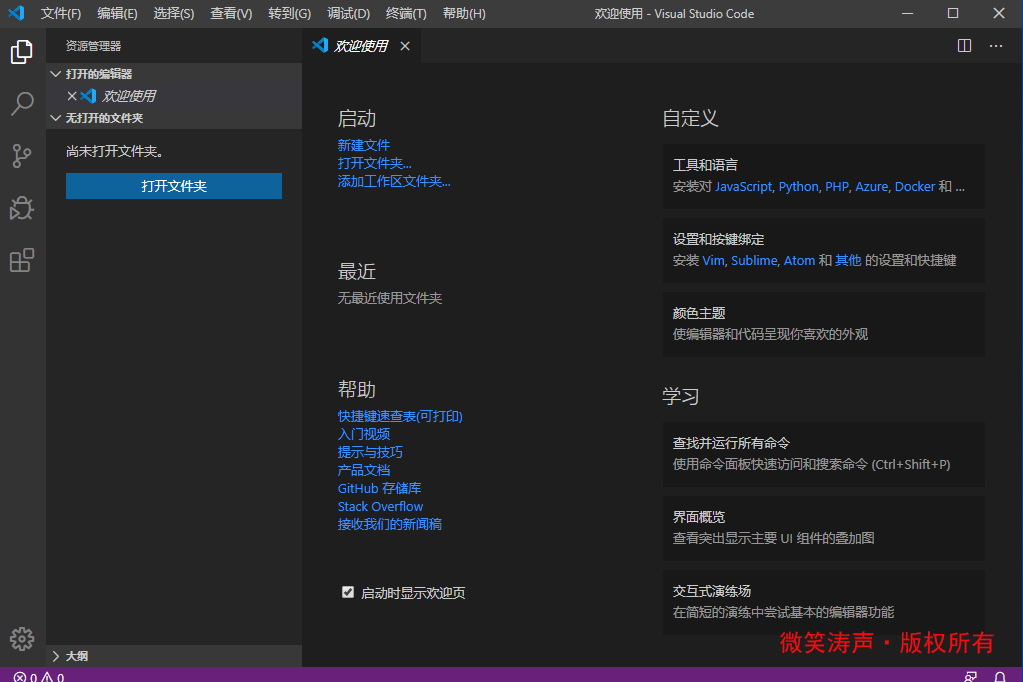Image resolution: width=1023 pixels, height=682 pixels.
Task: Click the 尚未打开文件夹。 message
Action: [114, 151]
